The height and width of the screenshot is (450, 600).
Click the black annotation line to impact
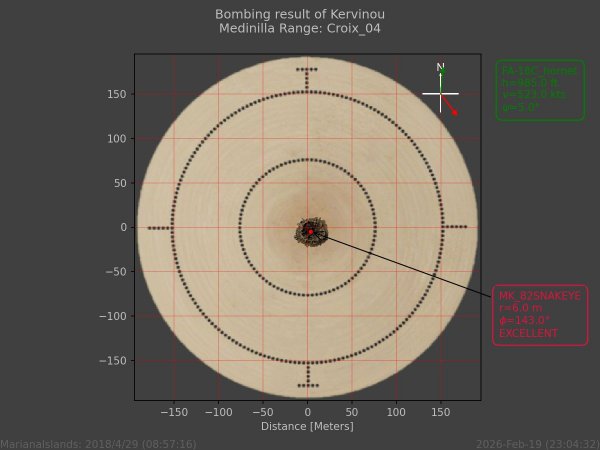410,264
